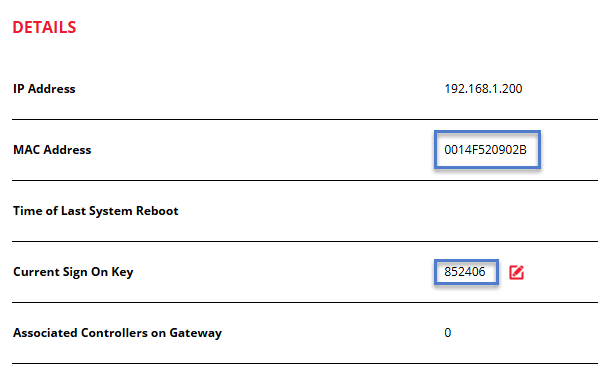Click the Associated Controllers on Gateway label
Screen dimensions: 598x375
tap(117, 333)
